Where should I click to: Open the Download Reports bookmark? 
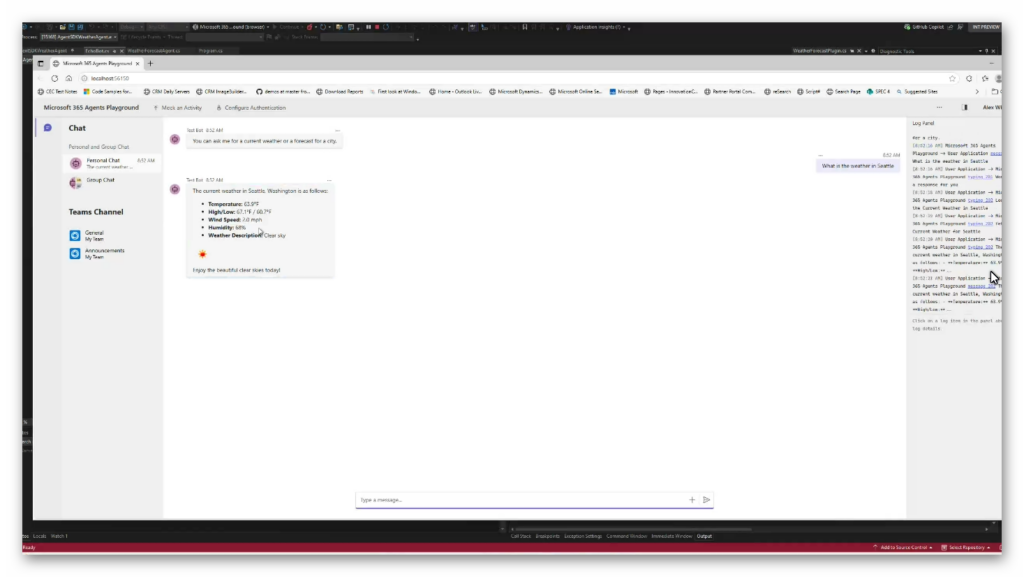tap(340, 92)
